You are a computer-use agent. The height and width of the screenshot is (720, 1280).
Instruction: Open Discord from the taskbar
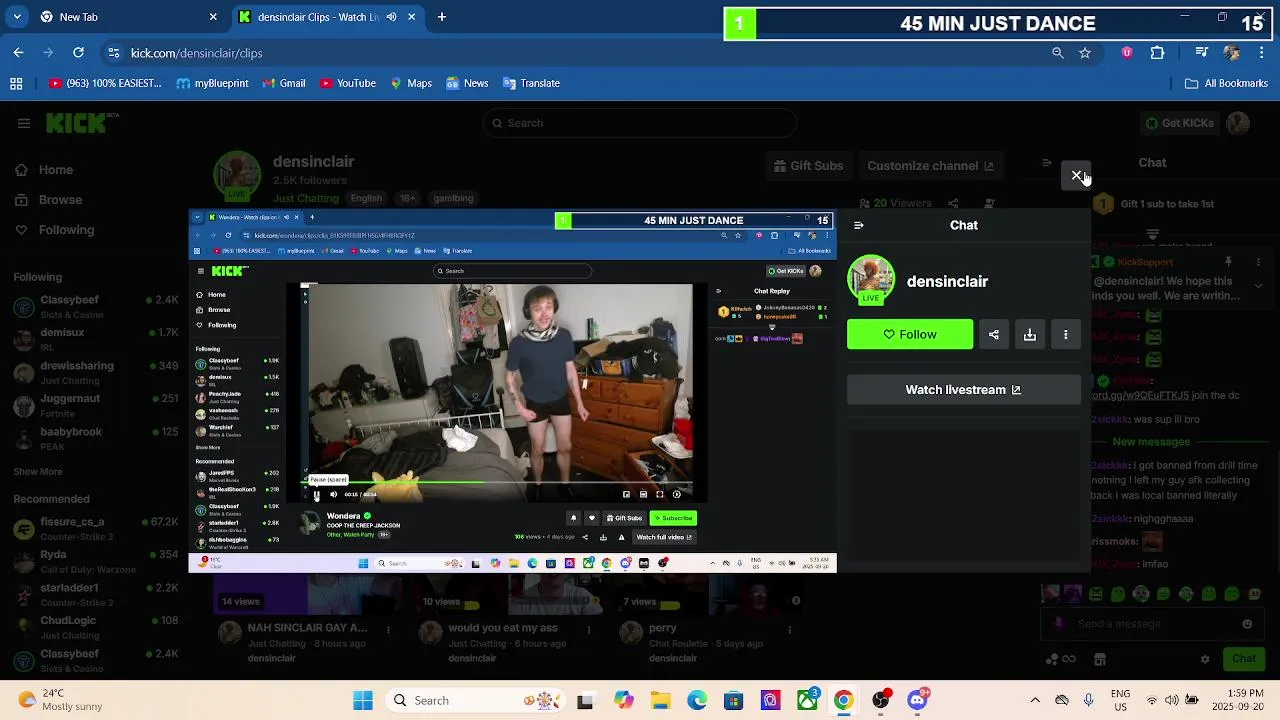(917, 700)
